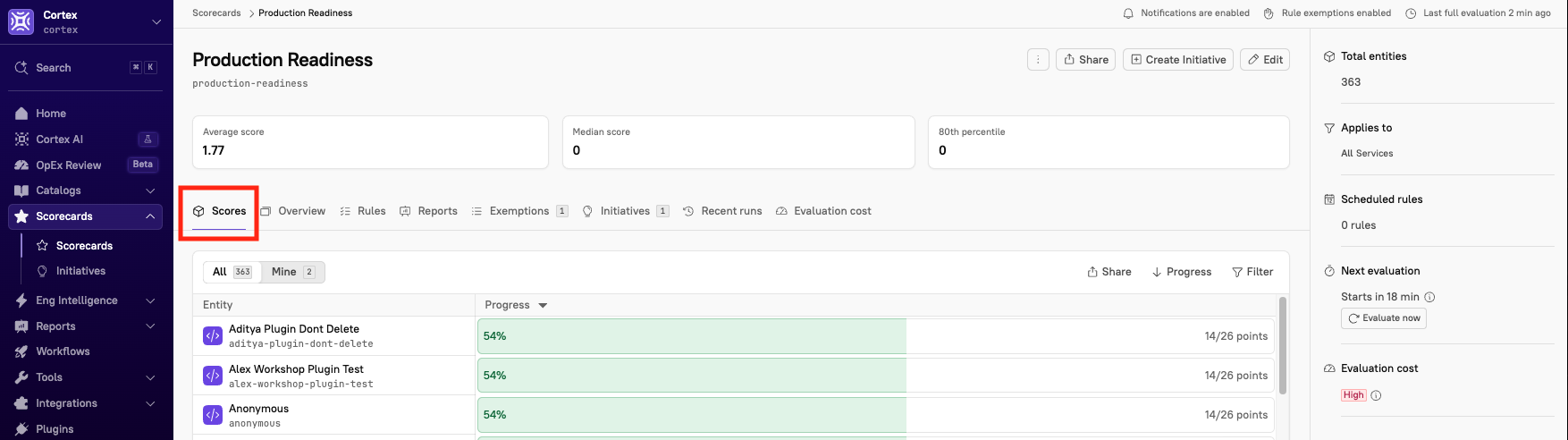This screenshot has height=440, width=1568.
Task: Click info icon beside High evaluation cost
Action: 1376,395
